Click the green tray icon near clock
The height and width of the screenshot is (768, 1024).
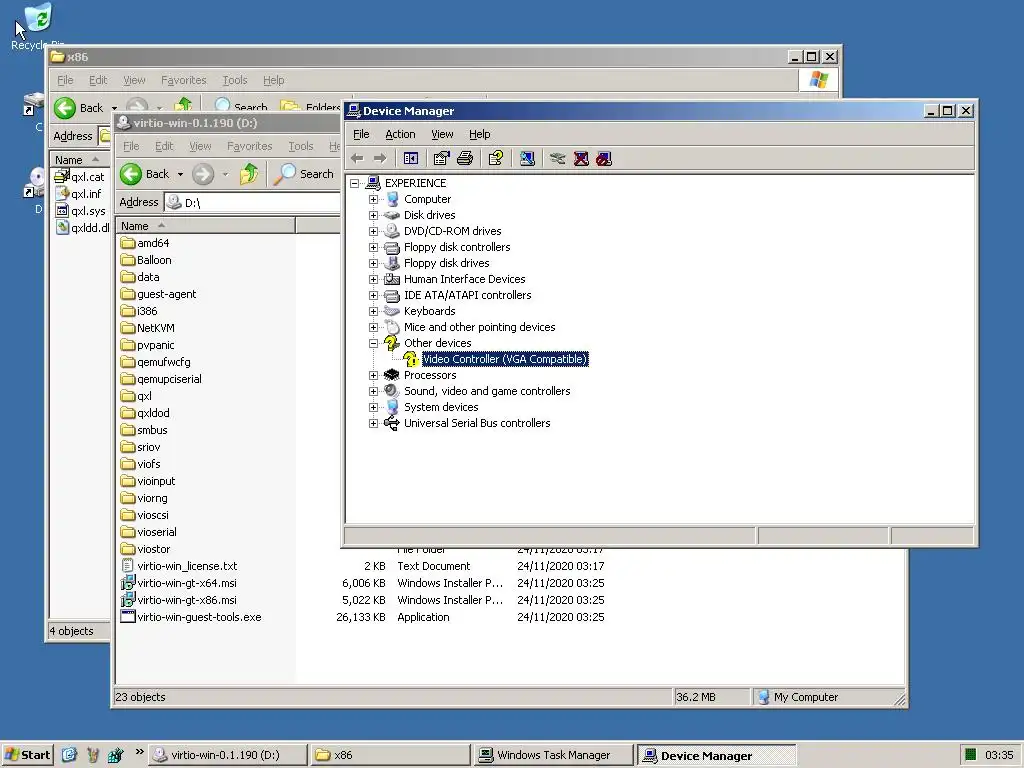tap(970, 755)
